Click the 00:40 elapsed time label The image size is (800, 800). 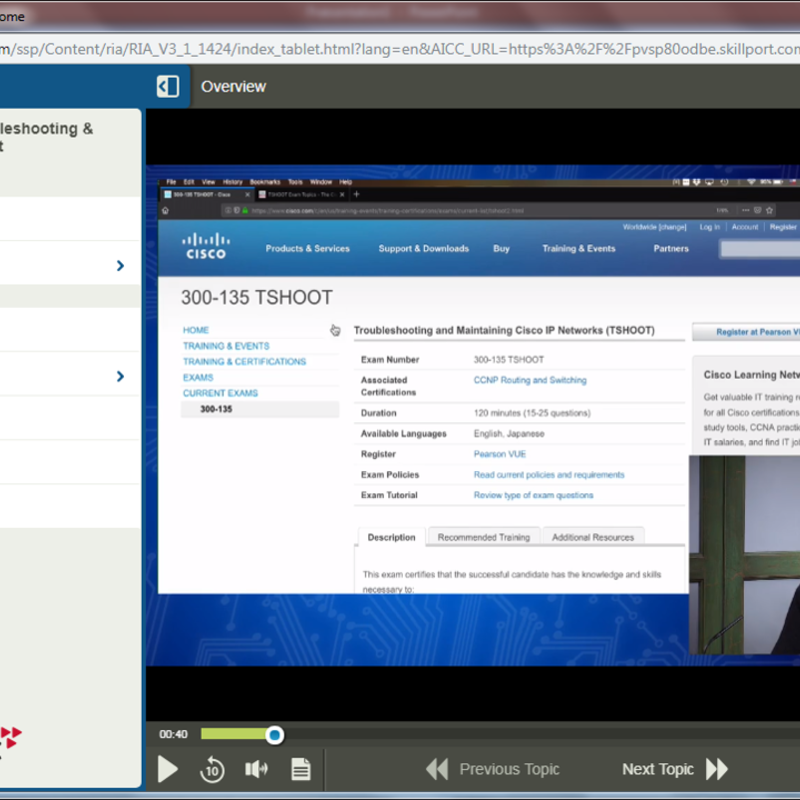173,734
